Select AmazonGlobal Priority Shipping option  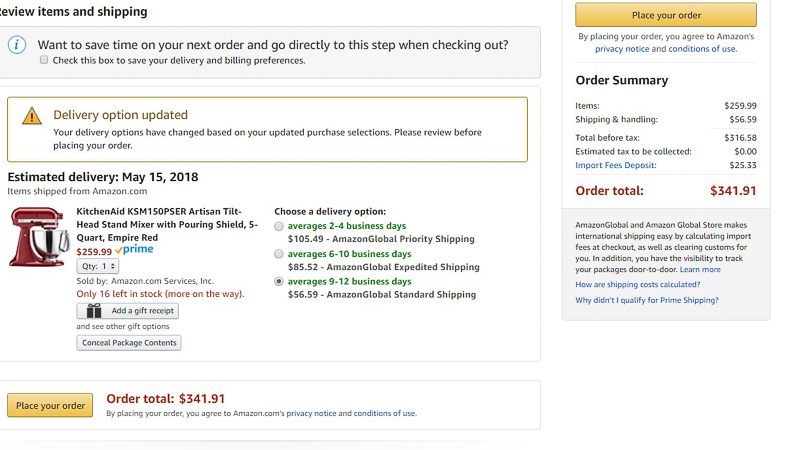tap(279, 227)
